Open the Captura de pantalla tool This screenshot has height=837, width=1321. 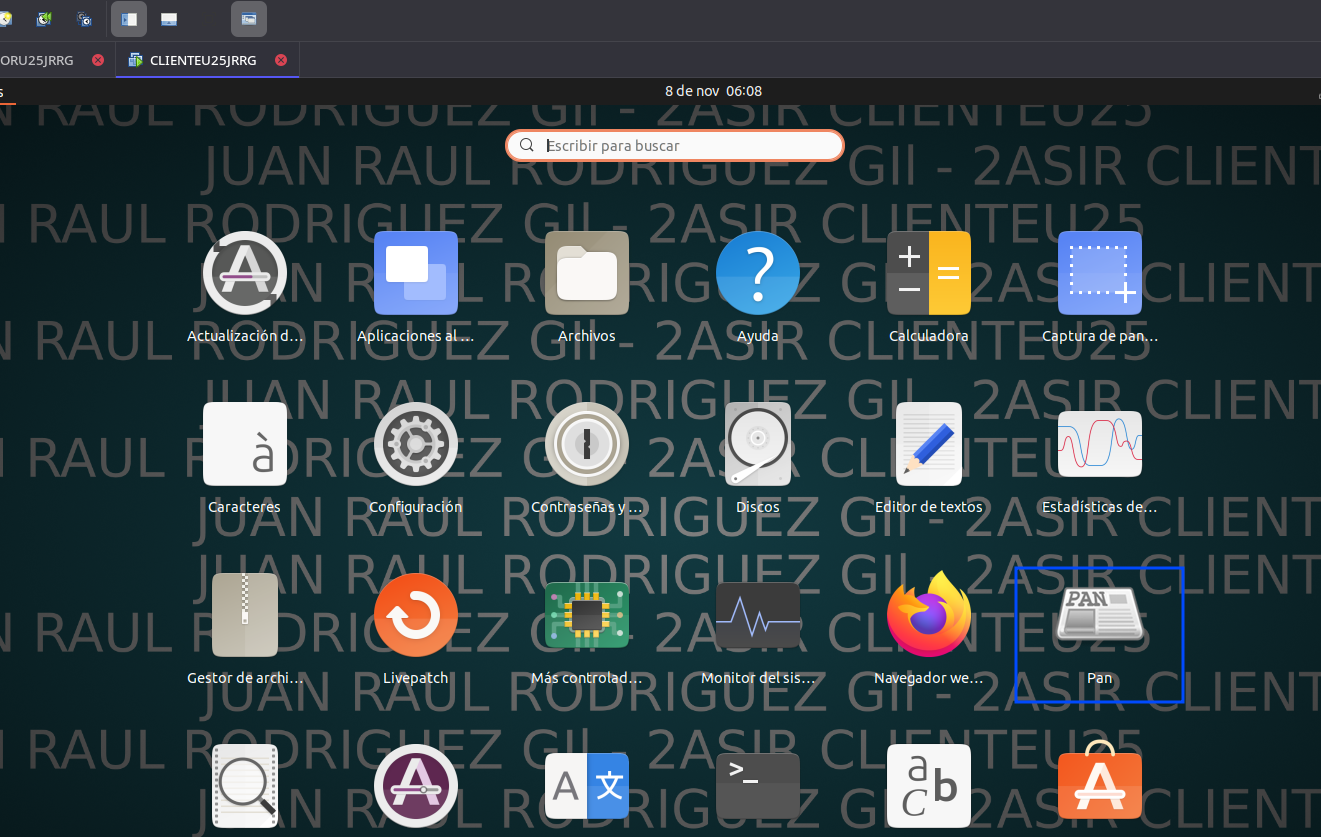1100,273
